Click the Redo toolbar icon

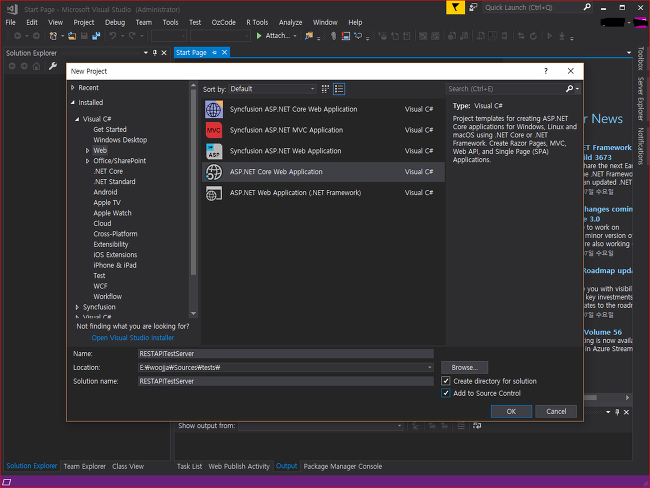coord(132,36)
